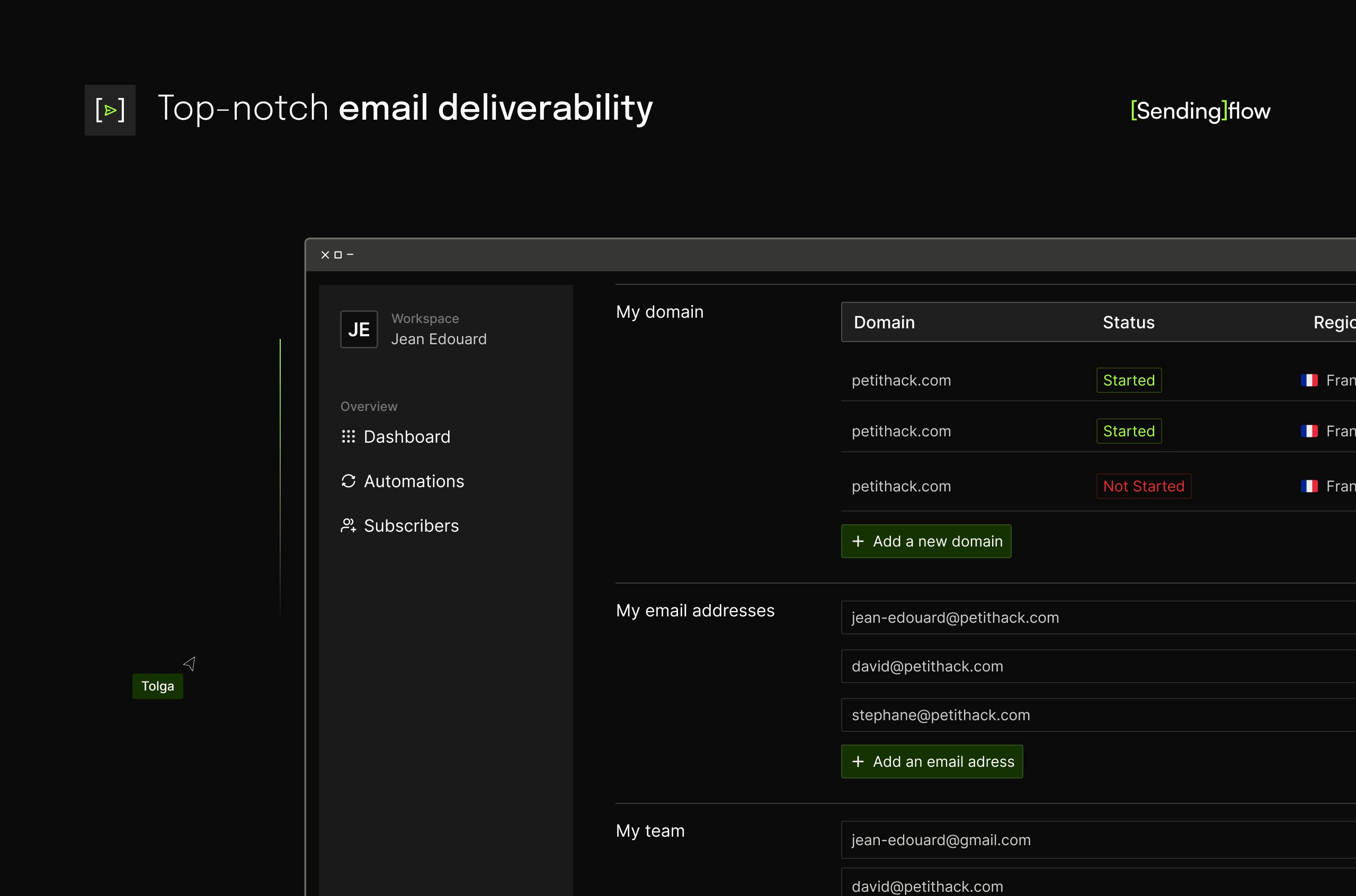Click the plus icon in Add an email adress
This screenshot has width=1356, height=896.
[858, 761]
